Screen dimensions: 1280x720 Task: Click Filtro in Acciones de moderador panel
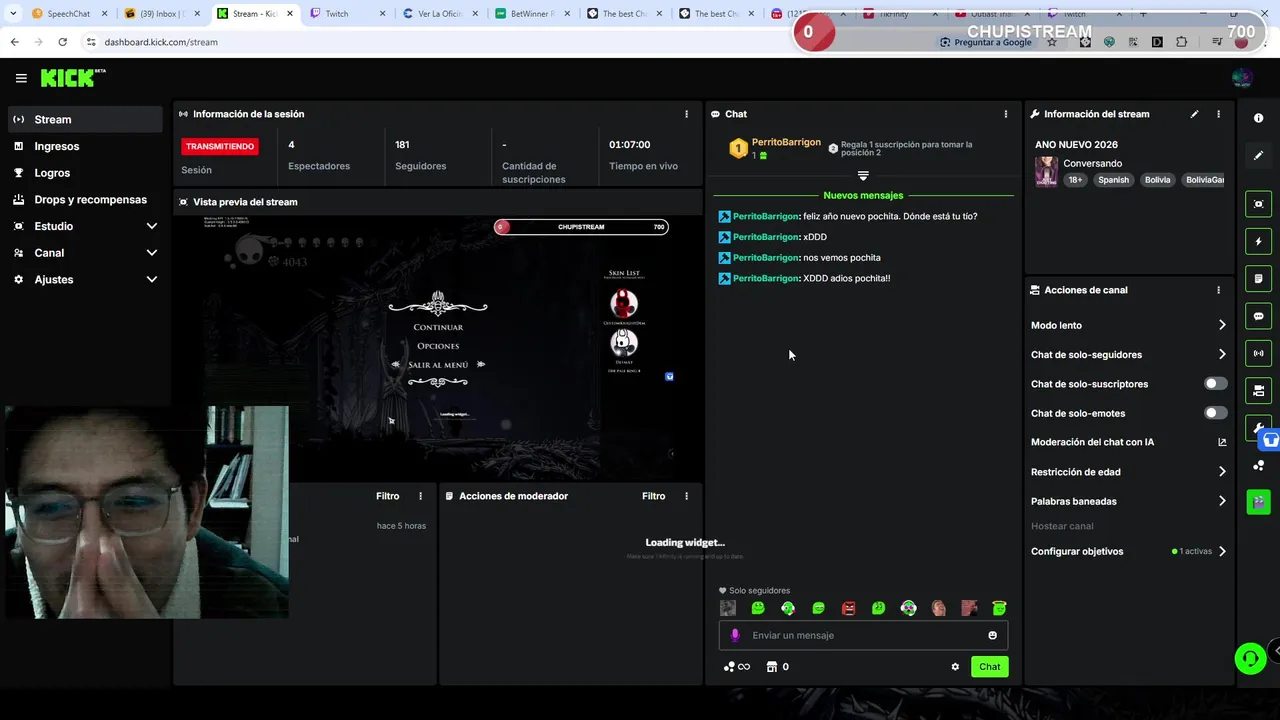(653, 496)
